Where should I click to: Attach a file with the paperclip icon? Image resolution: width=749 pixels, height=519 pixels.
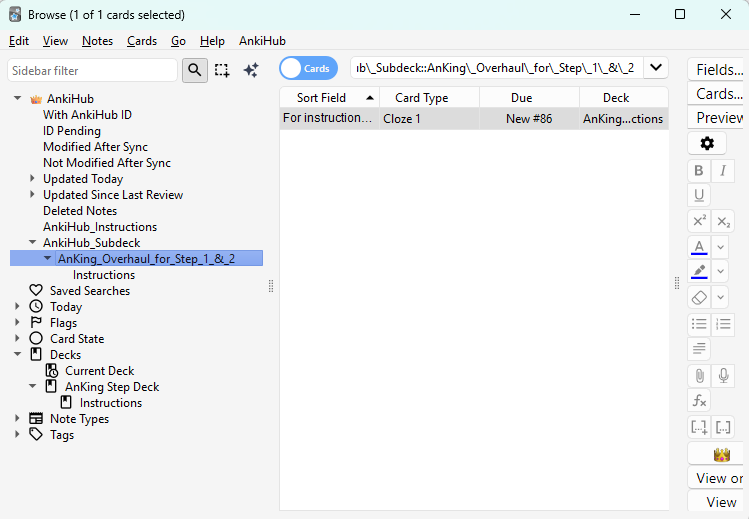tap(699, 375)
